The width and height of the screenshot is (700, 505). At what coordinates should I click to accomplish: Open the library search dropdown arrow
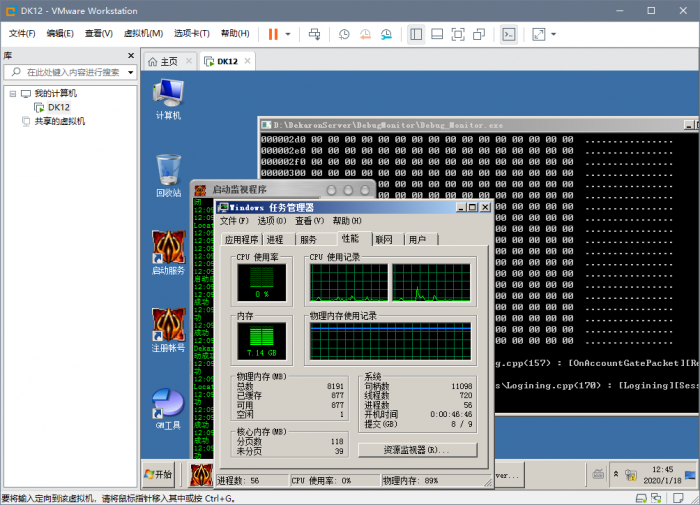point(130,72)
